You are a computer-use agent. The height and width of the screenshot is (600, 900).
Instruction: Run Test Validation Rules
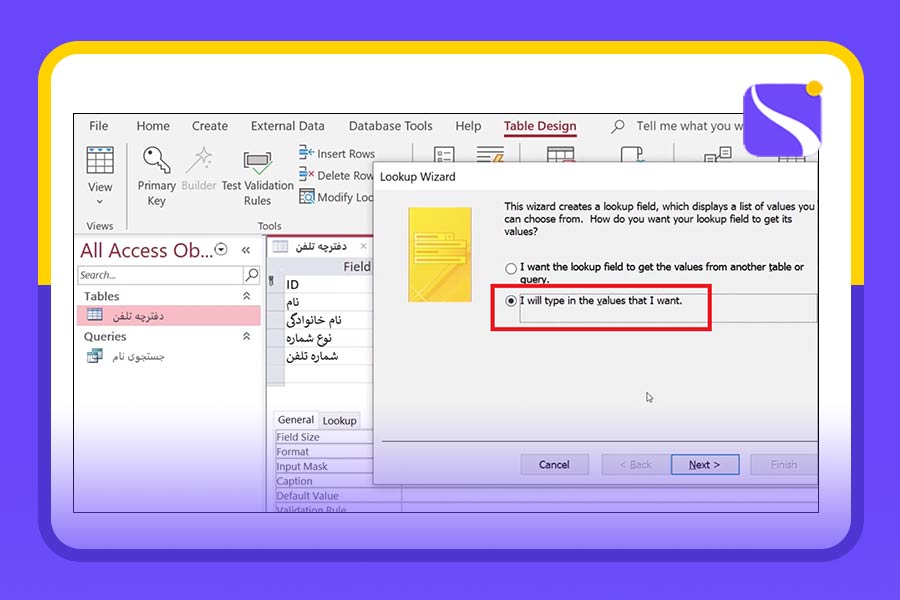click(x=257, y=177)
